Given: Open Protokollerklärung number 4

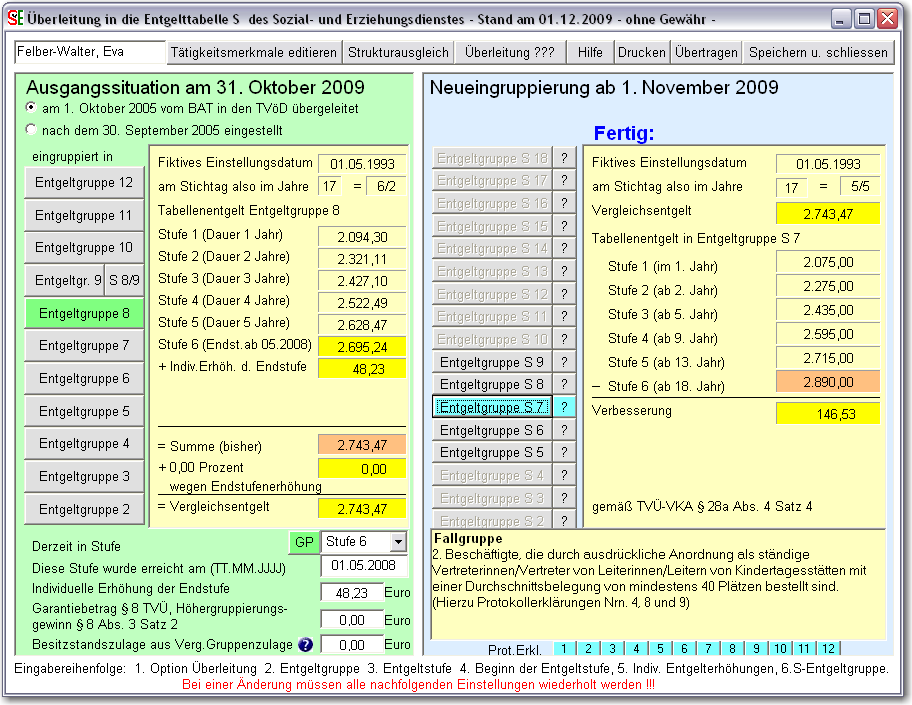Looking at the screenshot, I should click(x=636, y=649).
